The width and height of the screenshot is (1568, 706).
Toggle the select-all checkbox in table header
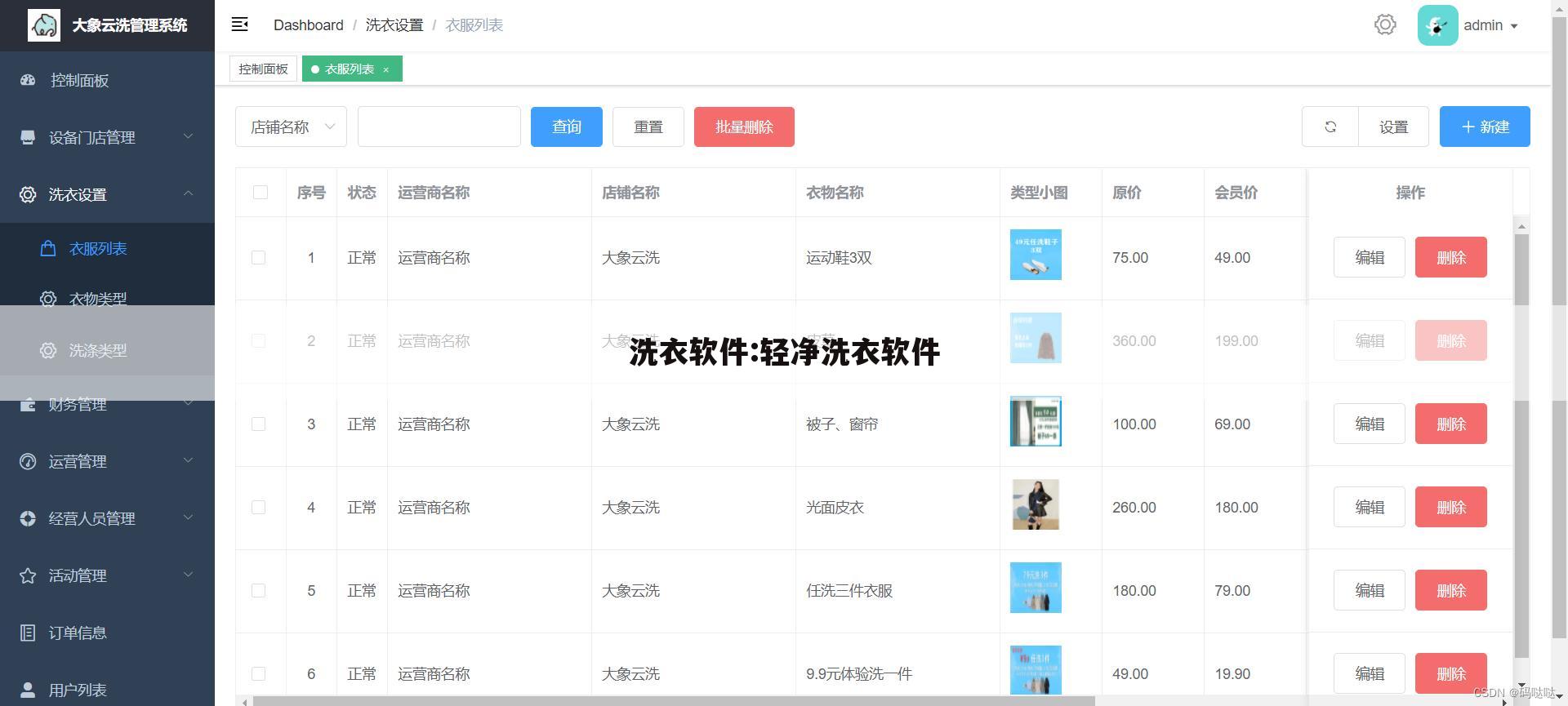[261, 192]
